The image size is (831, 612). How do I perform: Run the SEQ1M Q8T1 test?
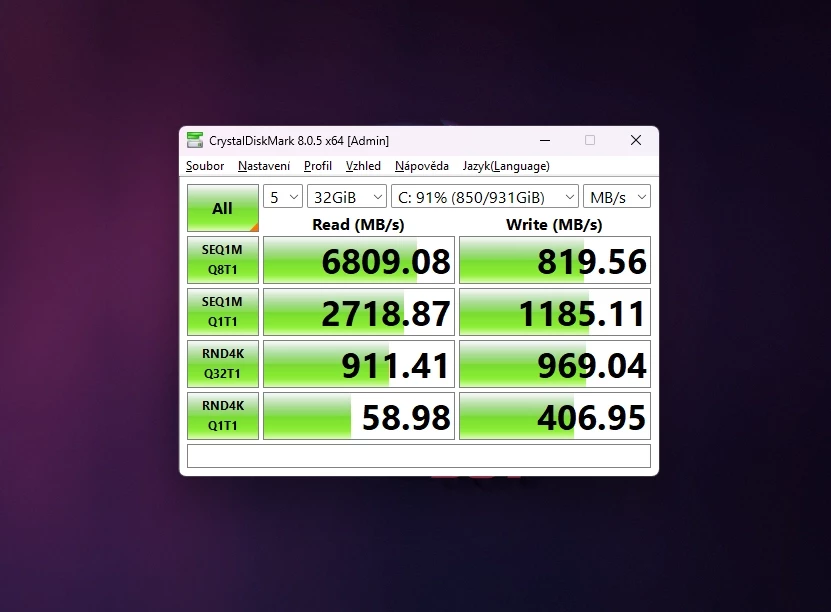coord(223,260)
